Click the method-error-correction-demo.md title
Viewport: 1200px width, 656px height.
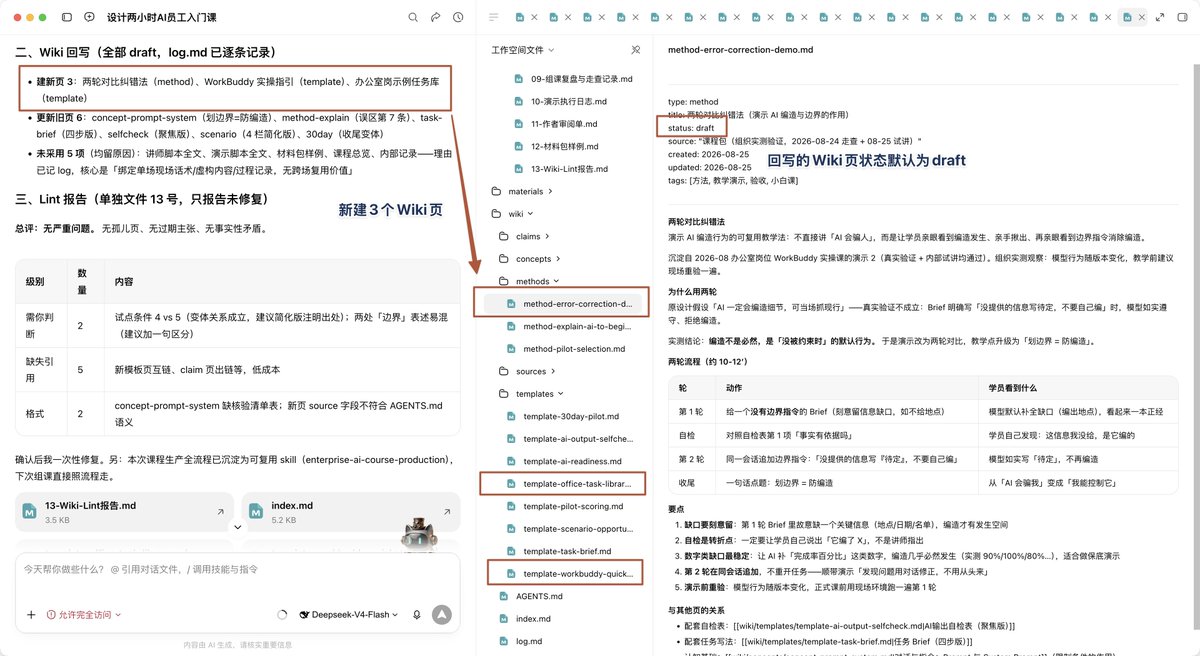tap(740, 49)
